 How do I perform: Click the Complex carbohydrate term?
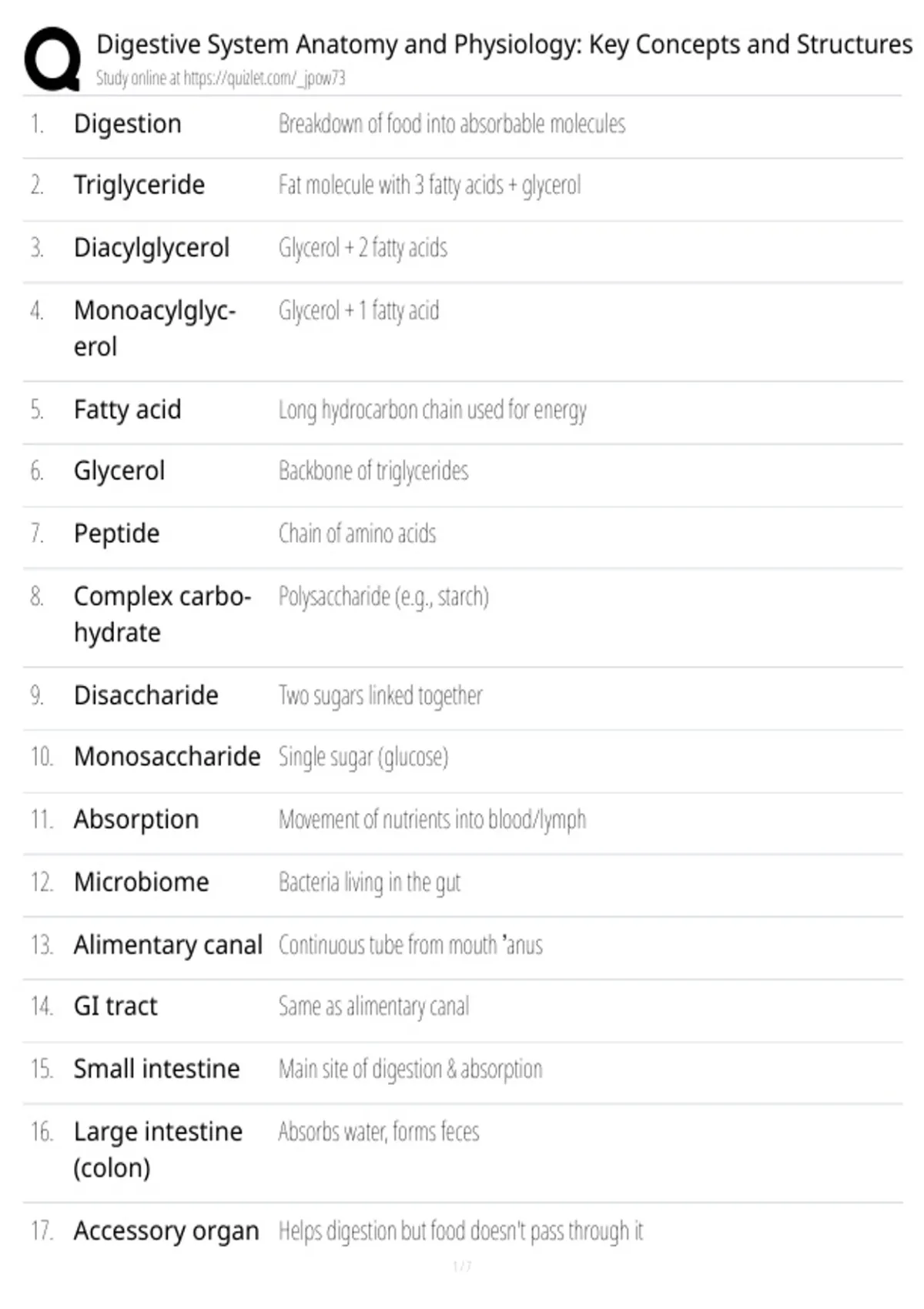coord(162,614)
